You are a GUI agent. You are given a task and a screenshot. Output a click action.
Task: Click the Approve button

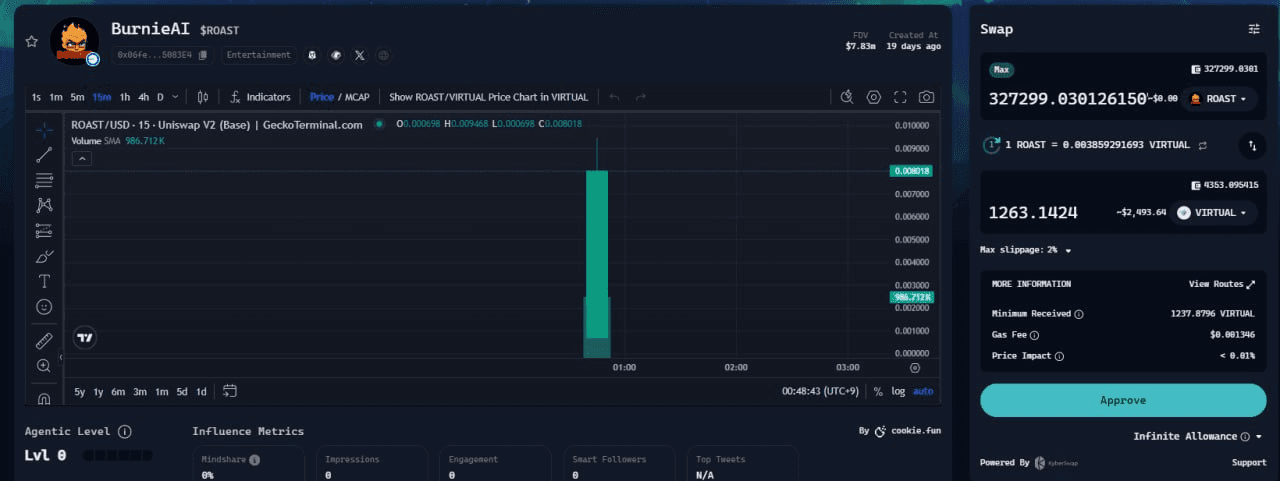coord(1123,400)
